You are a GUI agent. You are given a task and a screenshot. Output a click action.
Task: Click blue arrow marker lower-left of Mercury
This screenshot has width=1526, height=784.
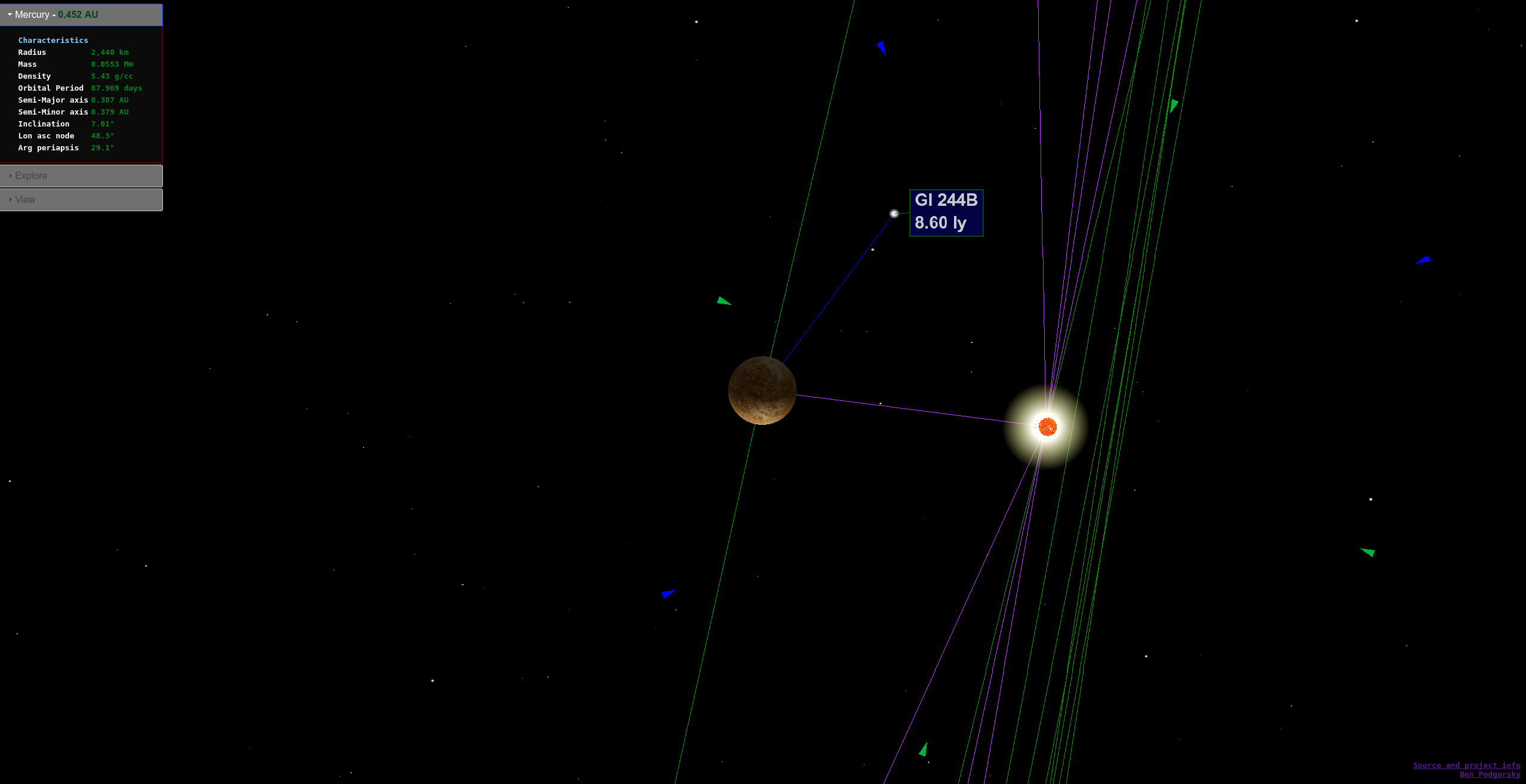[x=667, y=594]
